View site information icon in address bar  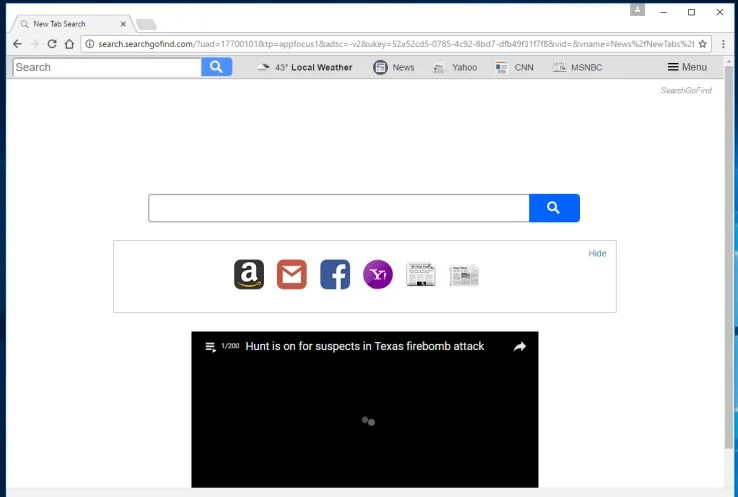(x=89, y=44)
